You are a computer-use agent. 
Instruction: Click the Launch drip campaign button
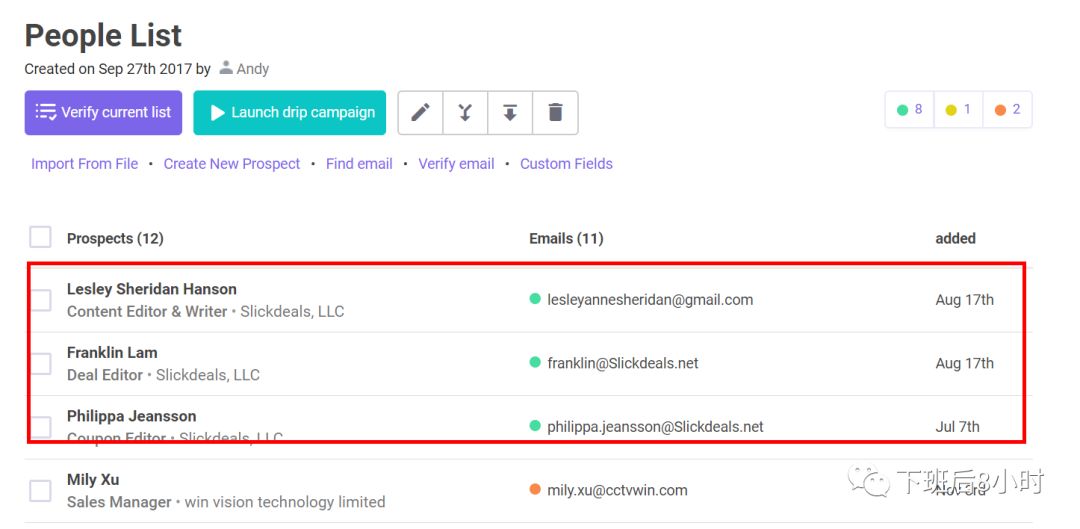pyautogui.click(x=289, y=112)
